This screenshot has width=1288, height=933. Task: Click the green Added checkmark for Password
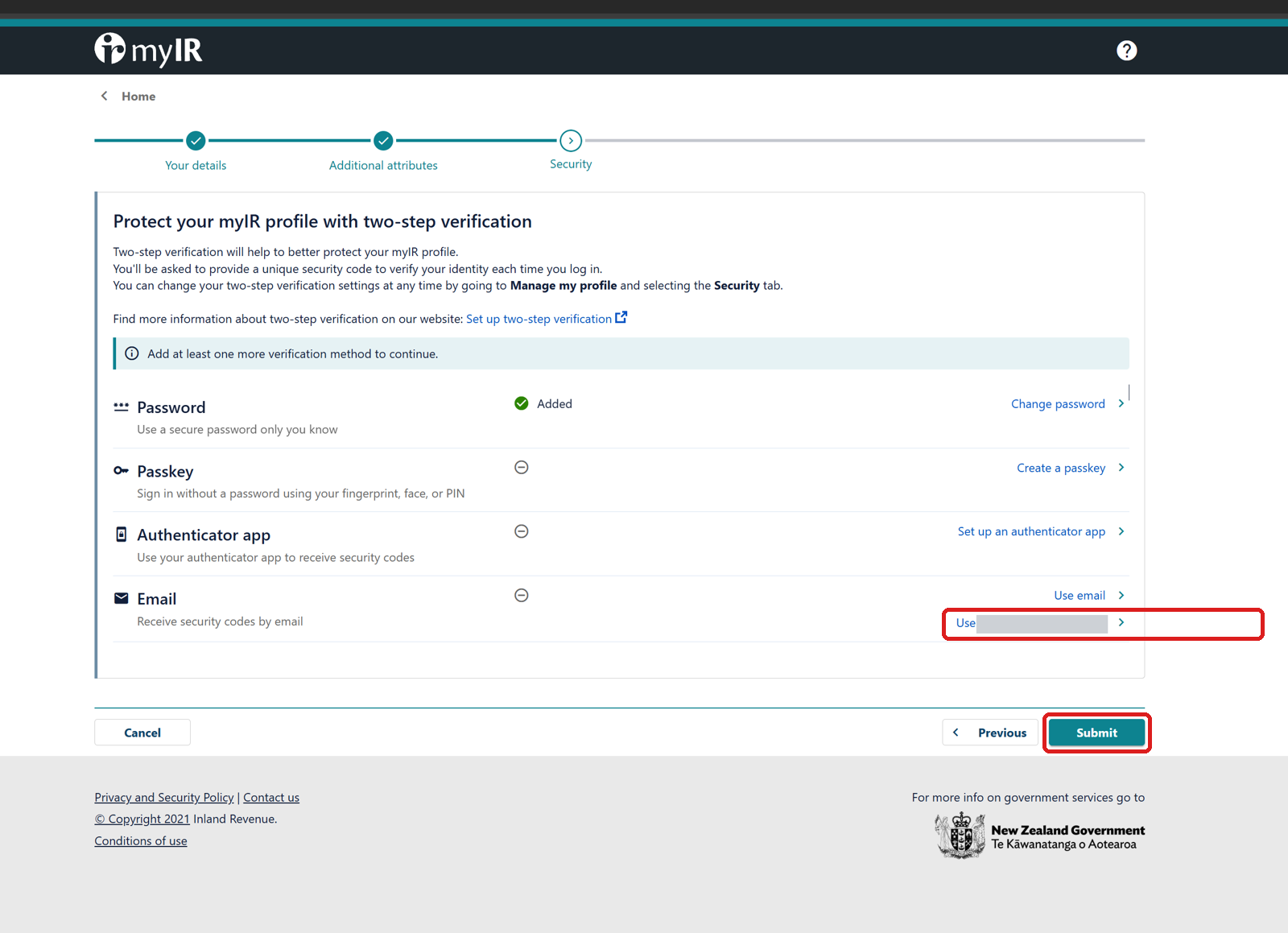tap(522, 403)
